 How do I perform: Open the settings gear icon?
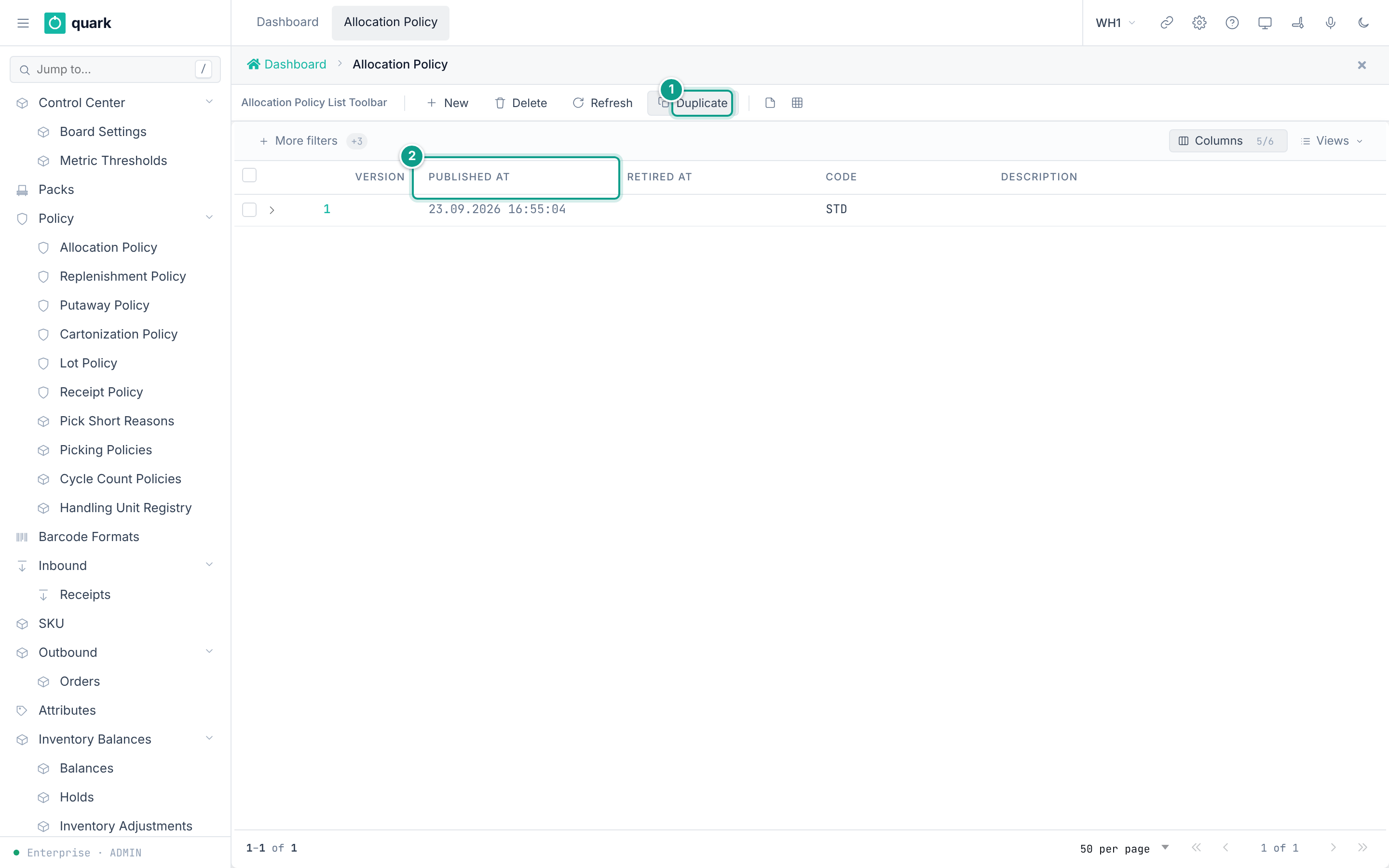pos(1199,23)
